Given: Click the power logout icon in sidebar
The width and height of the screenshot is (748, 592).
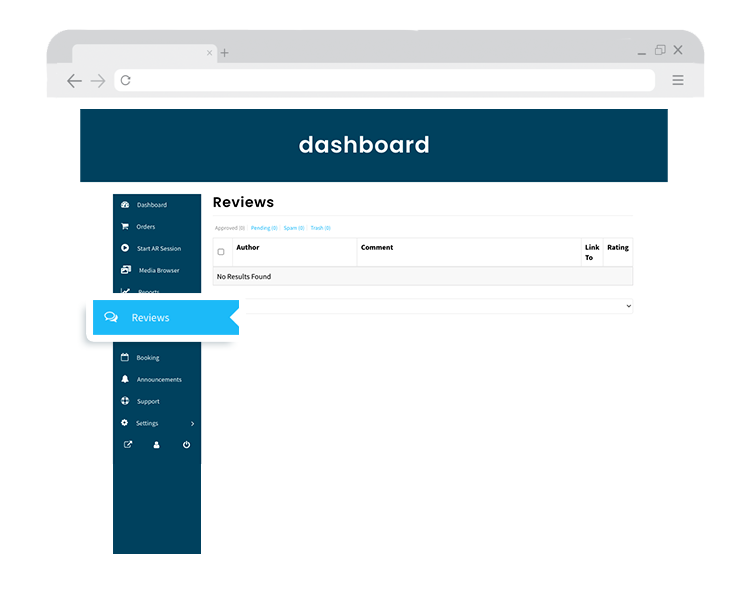Looking at the screenshot, I should 187,445.
